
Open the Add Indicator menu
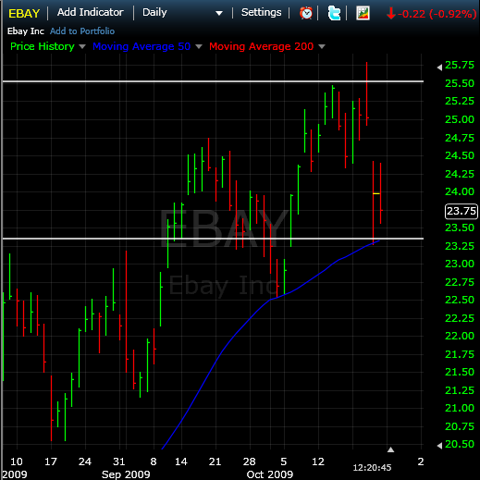coord(90,12)
